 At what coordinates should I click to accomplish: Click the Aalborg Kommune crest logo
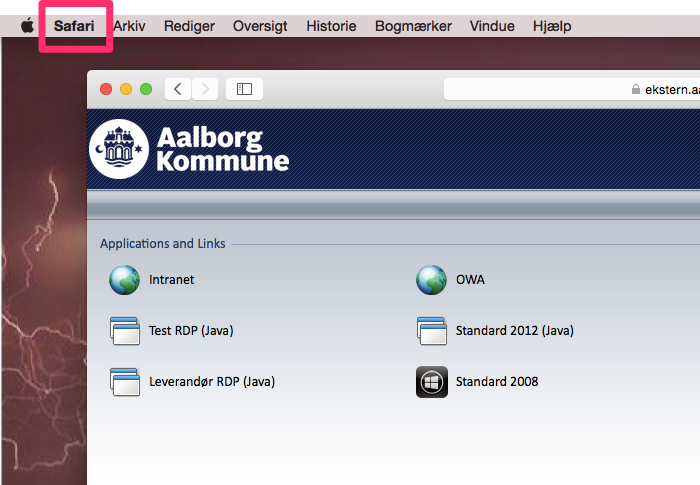pyautogui.click(x=119, y=149)
